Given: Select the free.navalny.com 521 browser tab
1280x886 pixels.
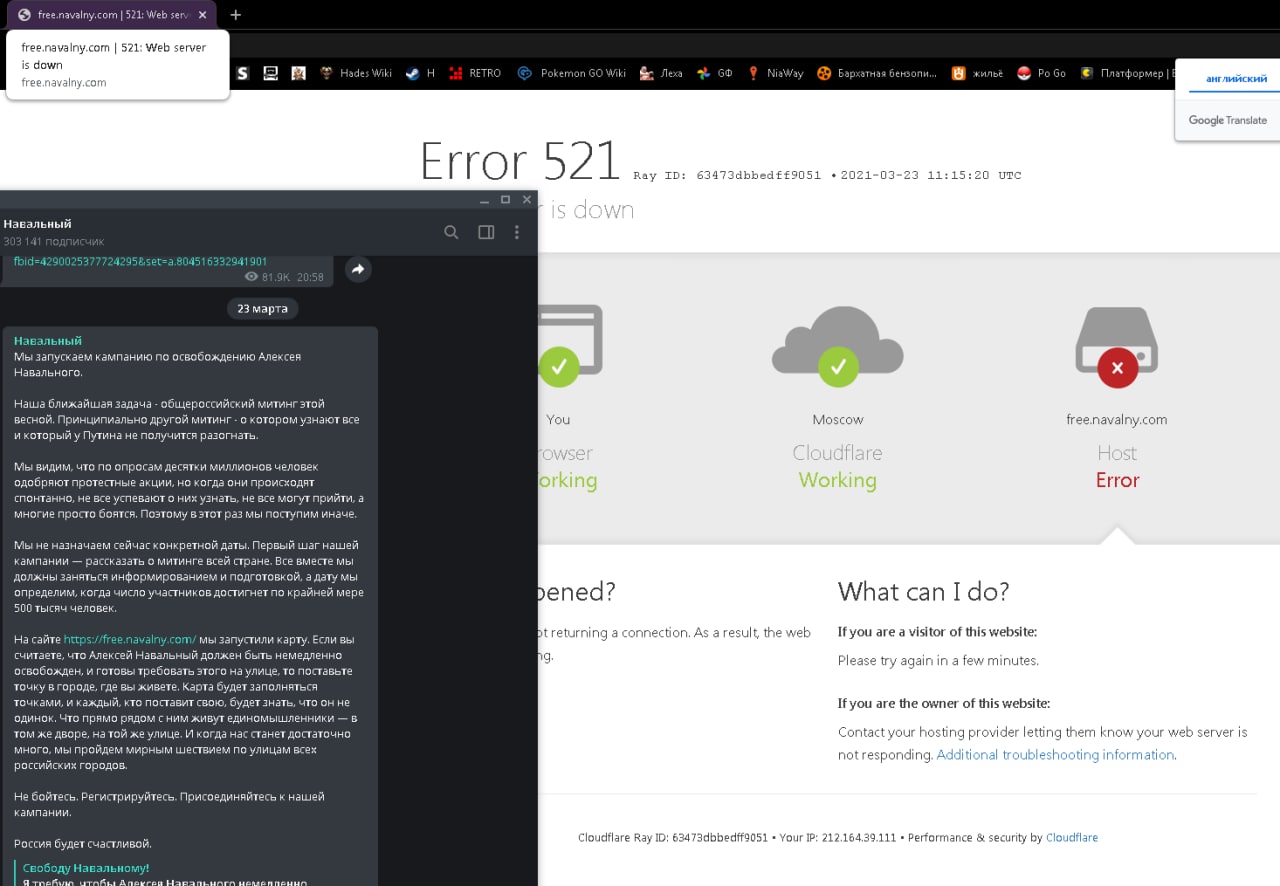Looking at the screenshot, I should click(x=112, y=15).
